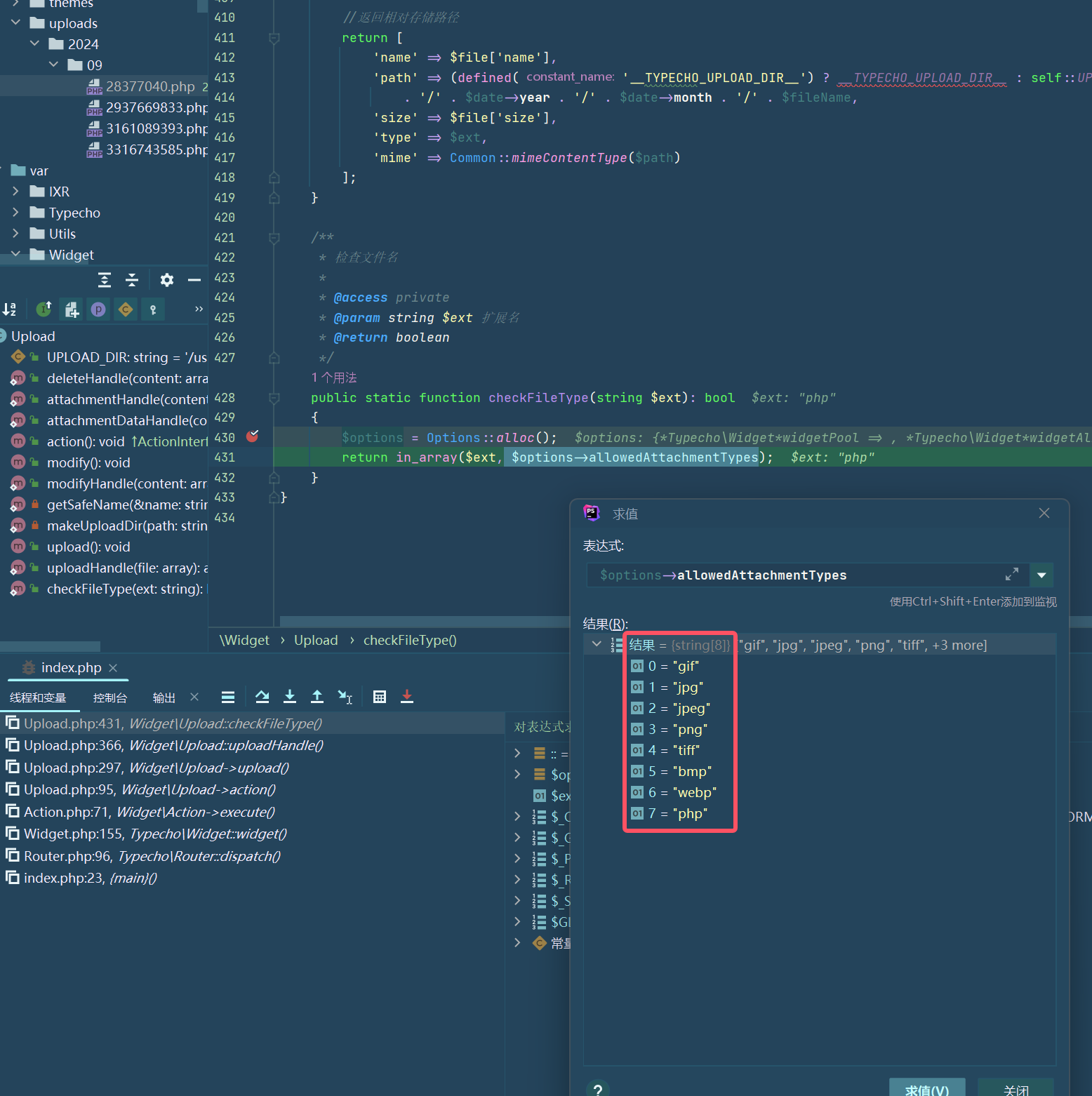Toggle Show Included Files in the structure
The image size is (1092, 1096).
72,309
